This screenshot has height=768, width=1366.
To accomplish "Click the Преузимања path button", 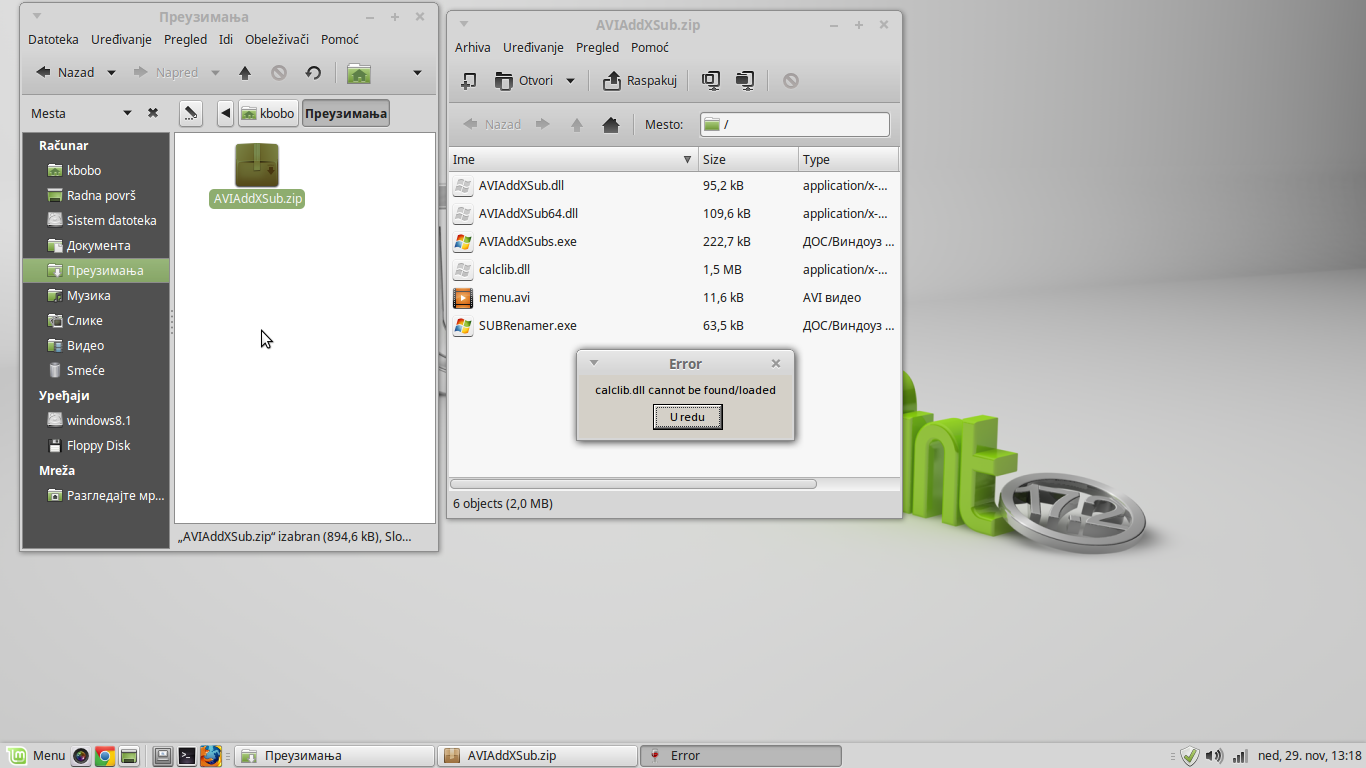I will click(x=346, y=113).
